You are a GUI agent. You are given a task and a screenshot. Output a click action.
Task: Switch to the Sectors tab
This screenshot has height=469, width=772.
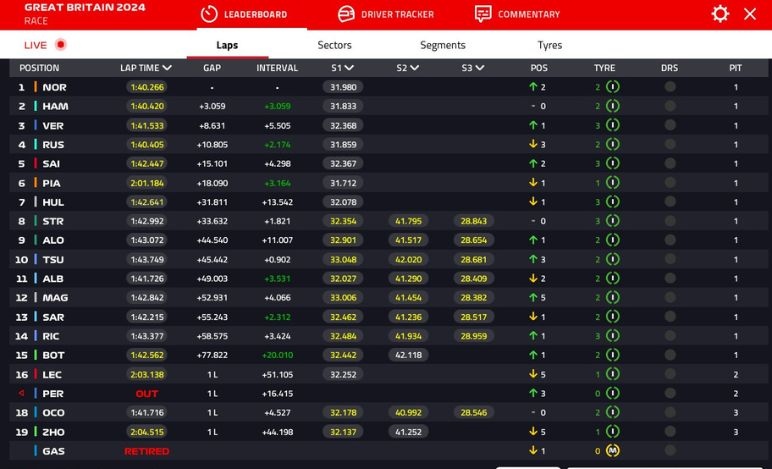(334, 45)
